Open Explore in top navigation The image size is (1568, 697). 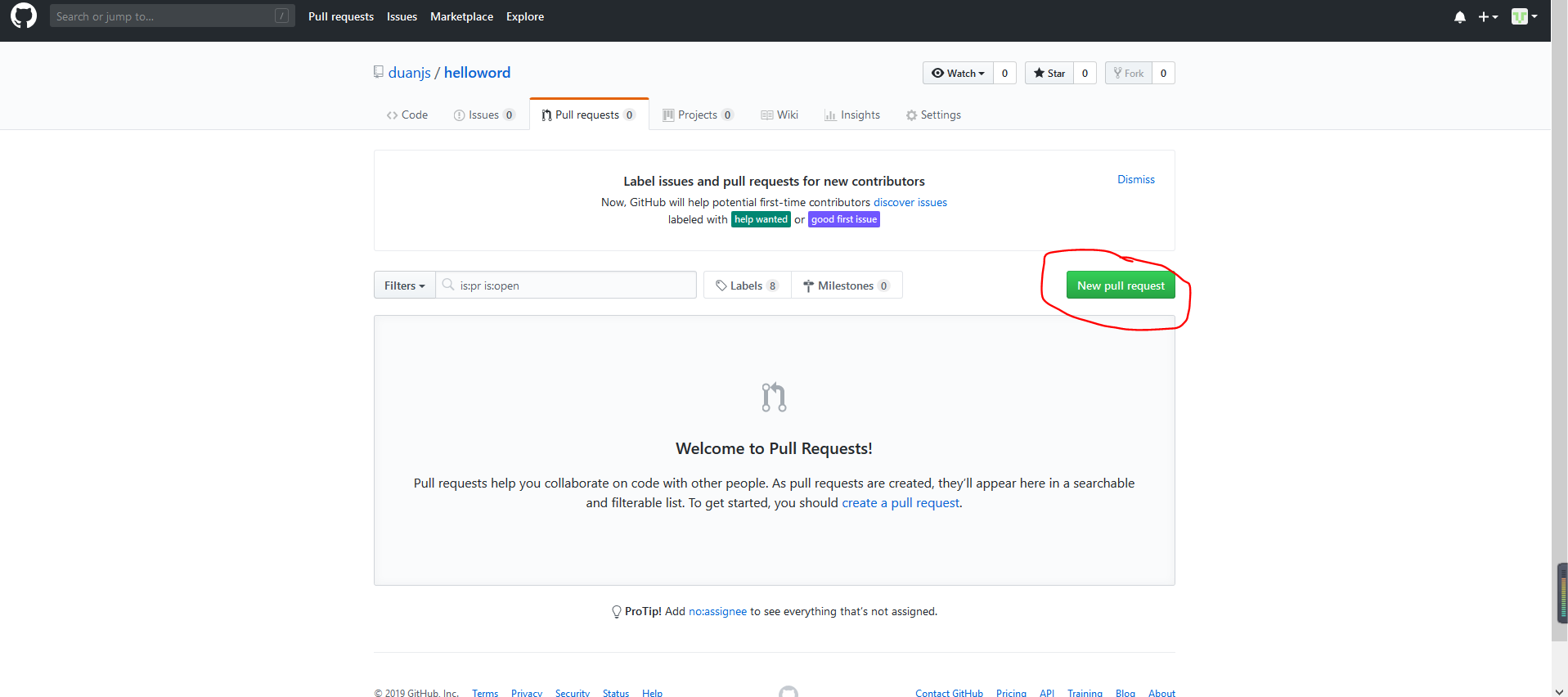525,16
